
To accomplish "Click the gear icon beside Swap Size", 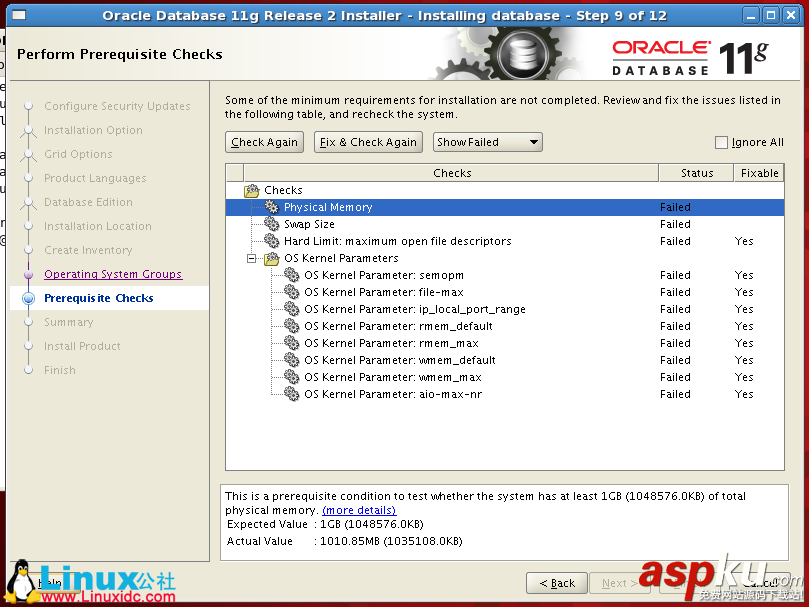I will point(271,224).
